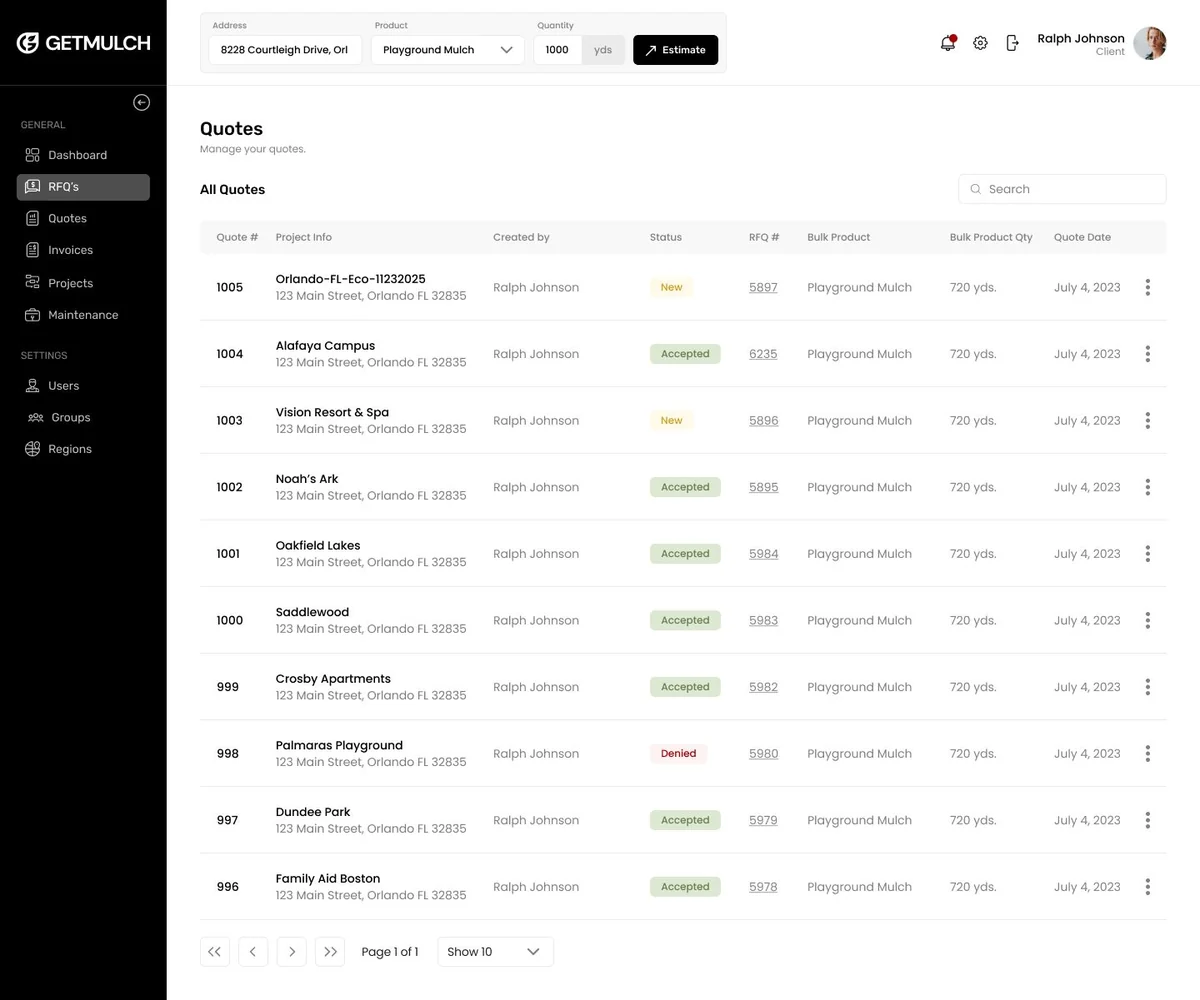Click the Estimate button
Image resolution: width=1200 pixels, height=1000 pixels.
point(675,50)
